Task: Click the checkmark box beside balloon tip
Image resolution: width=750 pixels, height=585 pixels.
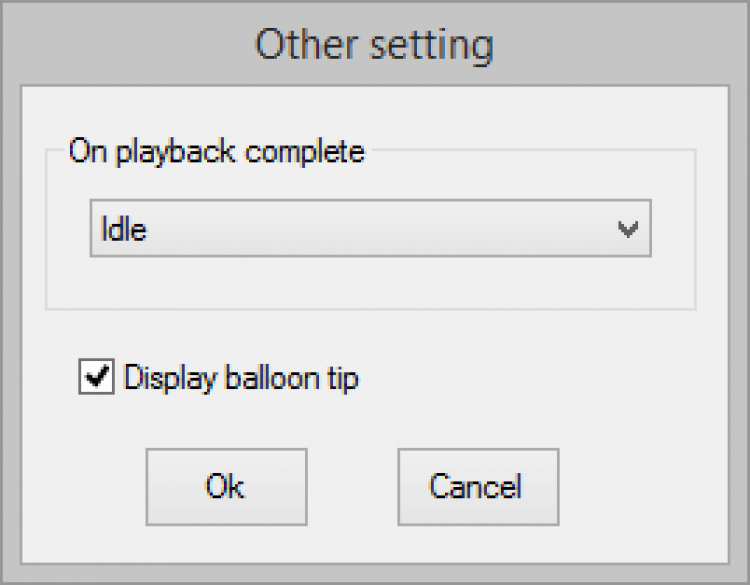Action: 96,379
